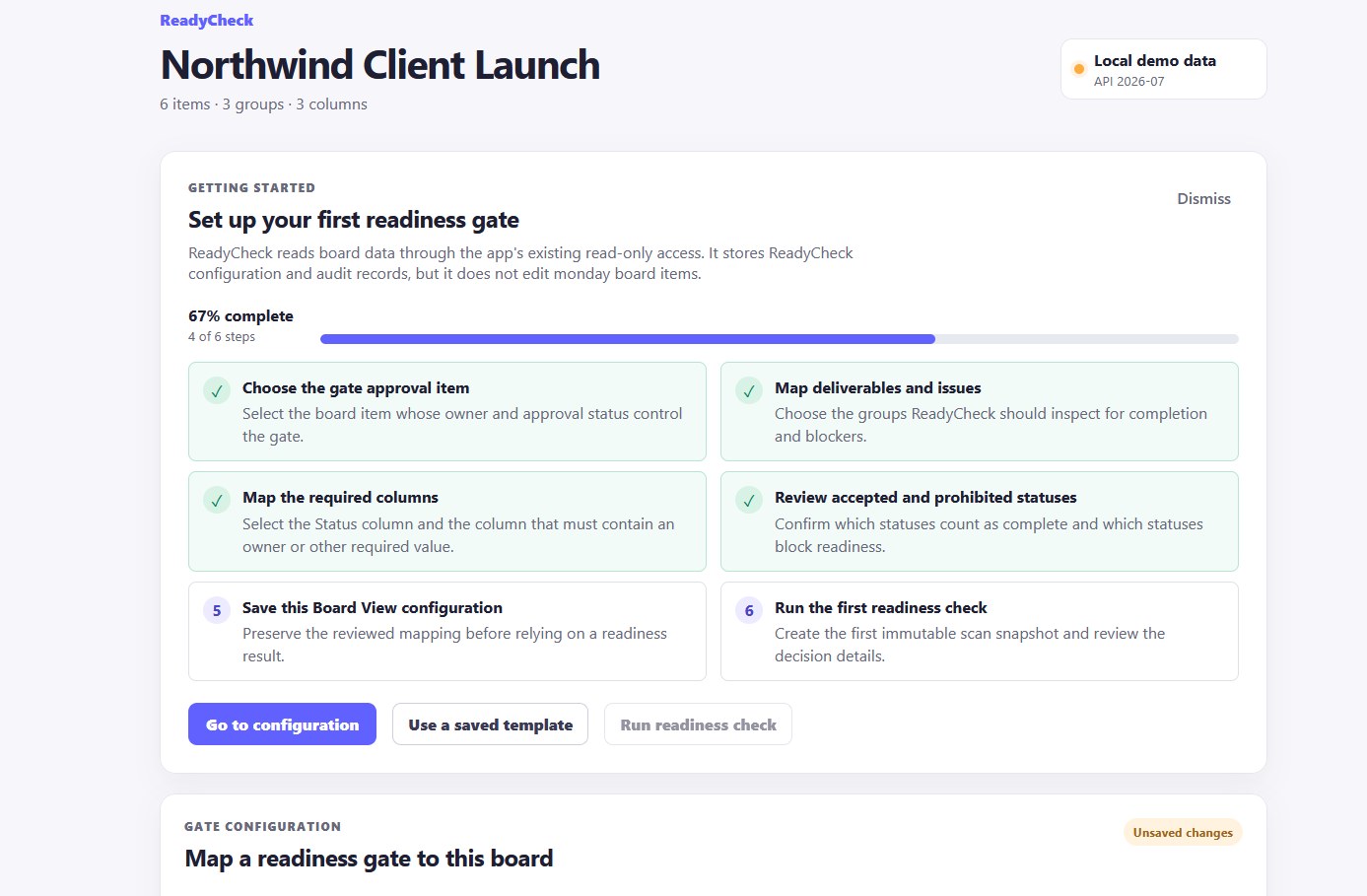Open the Map deliverables and issues step
Screen dimensions: 1367x896
click(x=980, y=411)
